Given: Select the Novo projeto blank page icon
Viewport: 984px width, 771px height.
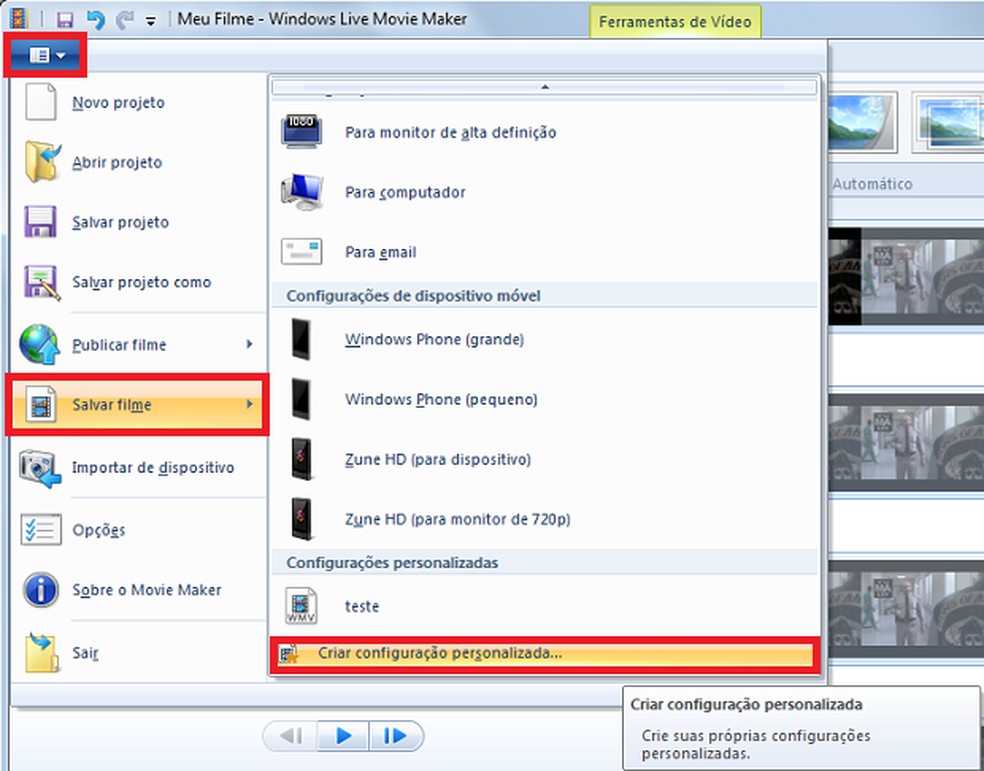Looking at the screenshot, I should [x=39, y=101].
